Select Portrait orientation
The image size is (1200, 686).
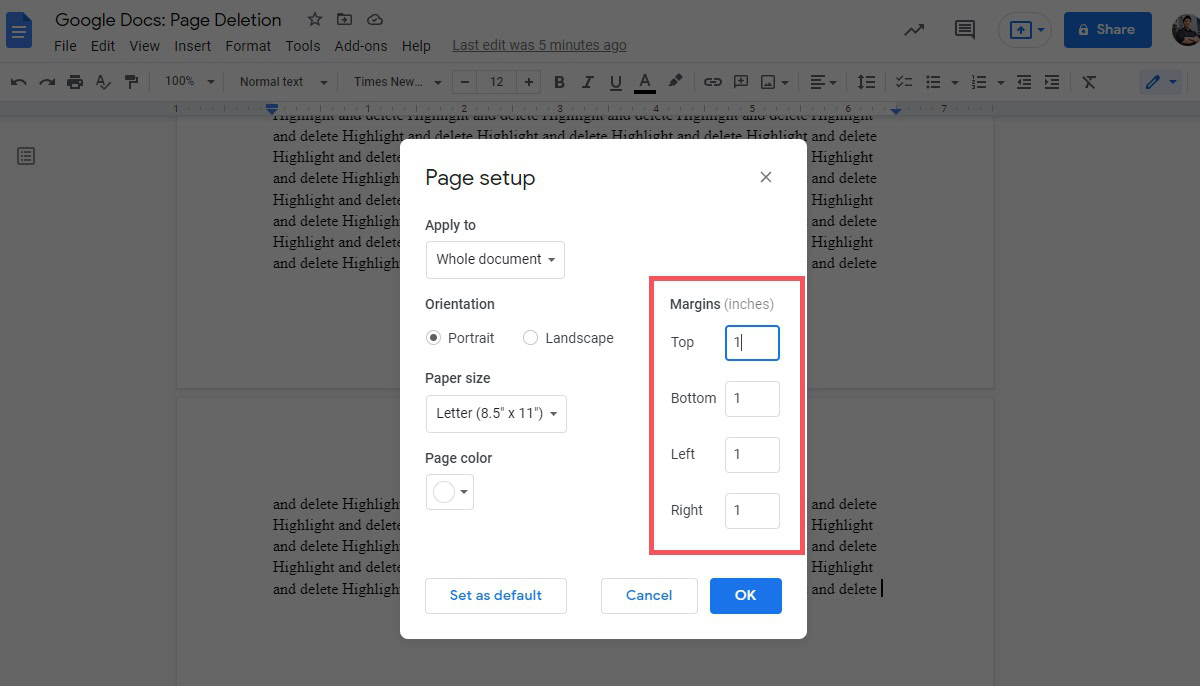(433, 338)
